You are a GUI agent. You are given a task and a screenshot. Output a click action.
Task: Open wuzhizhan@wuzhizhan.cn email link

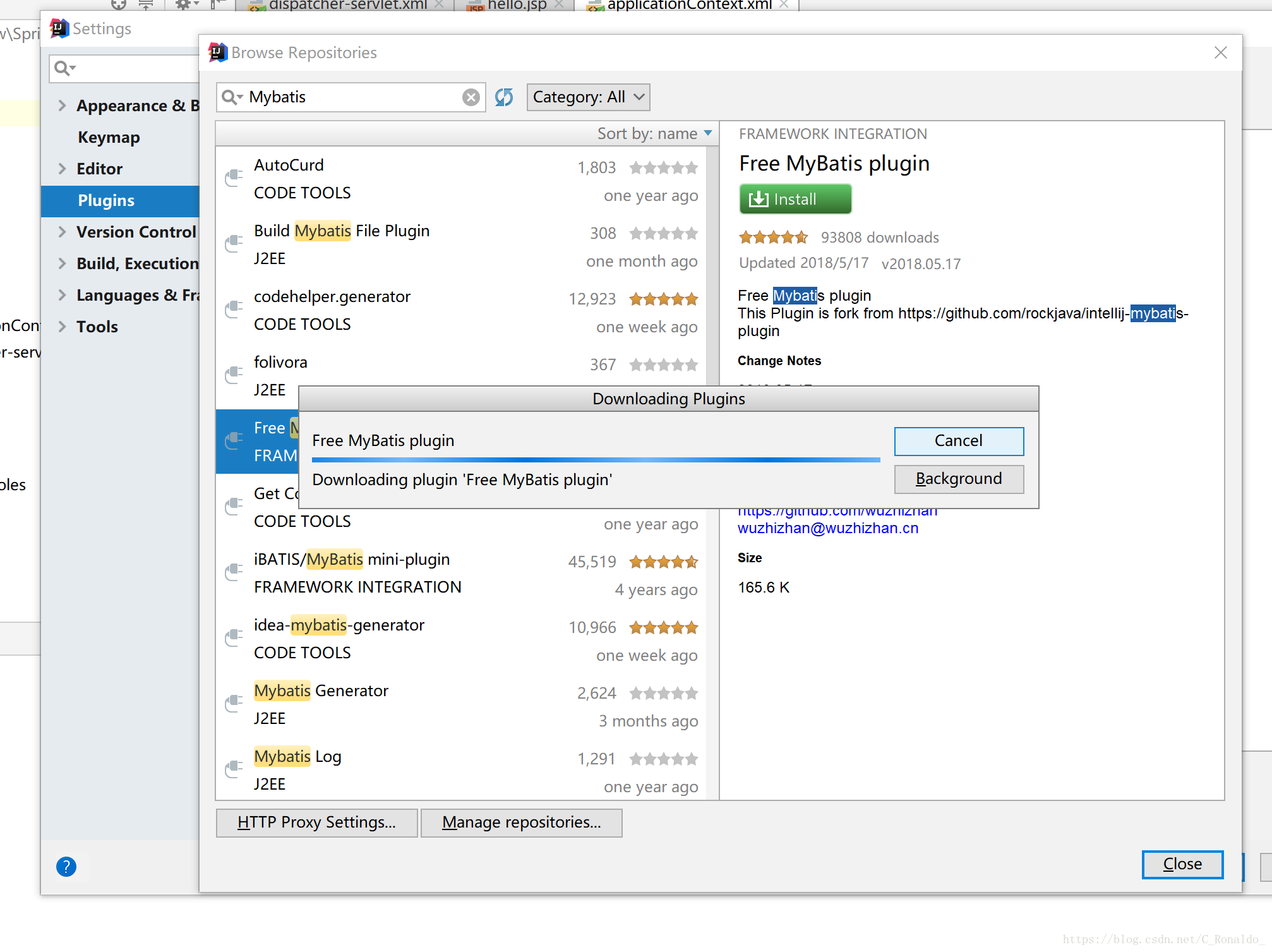point(828,528)
